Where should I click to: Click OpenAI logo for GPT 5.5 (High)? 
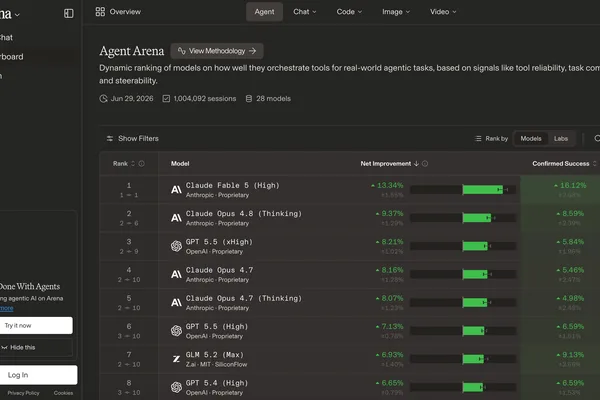point(176,331)
